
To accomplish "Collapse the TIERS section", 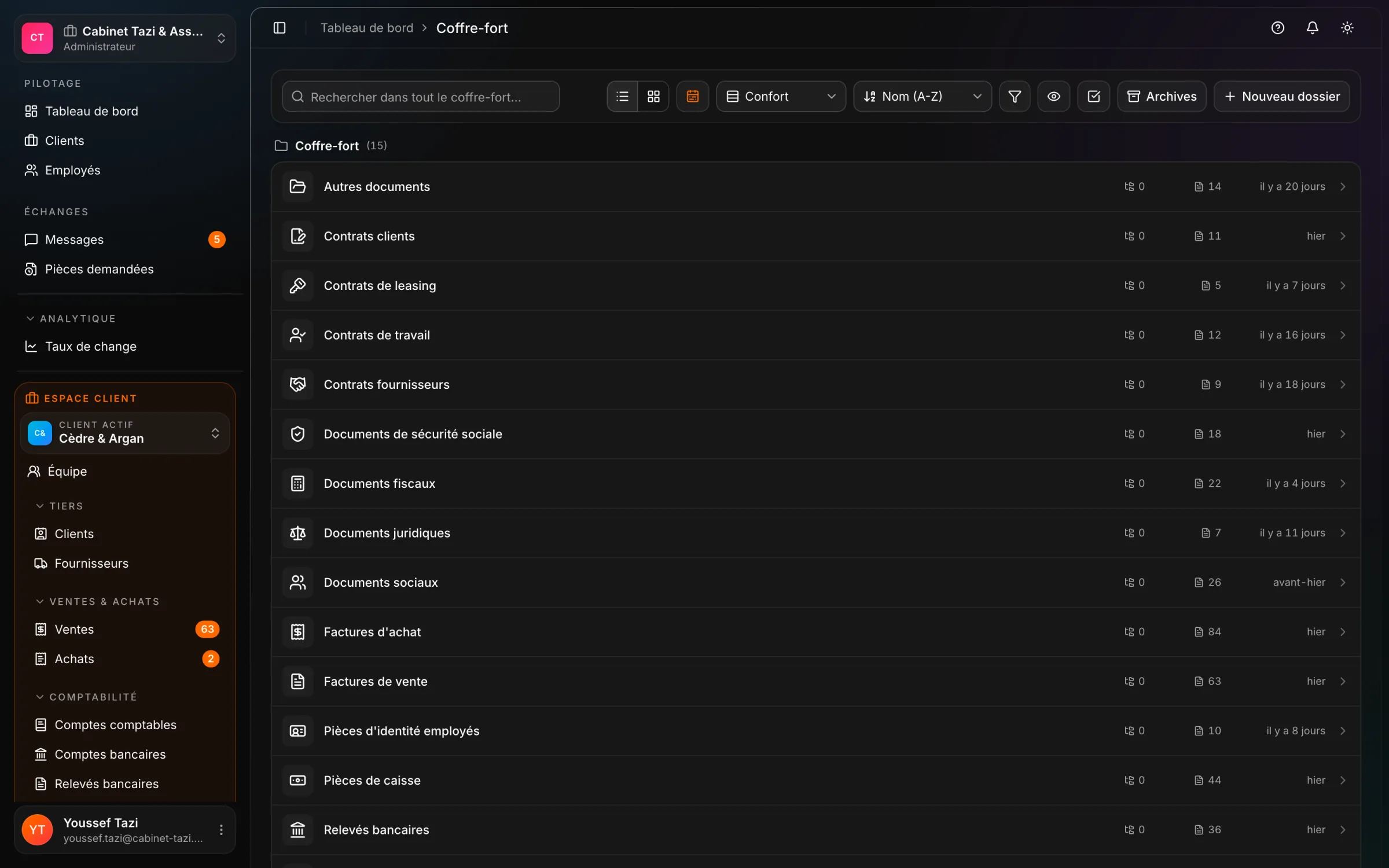I will pos(60,506).
